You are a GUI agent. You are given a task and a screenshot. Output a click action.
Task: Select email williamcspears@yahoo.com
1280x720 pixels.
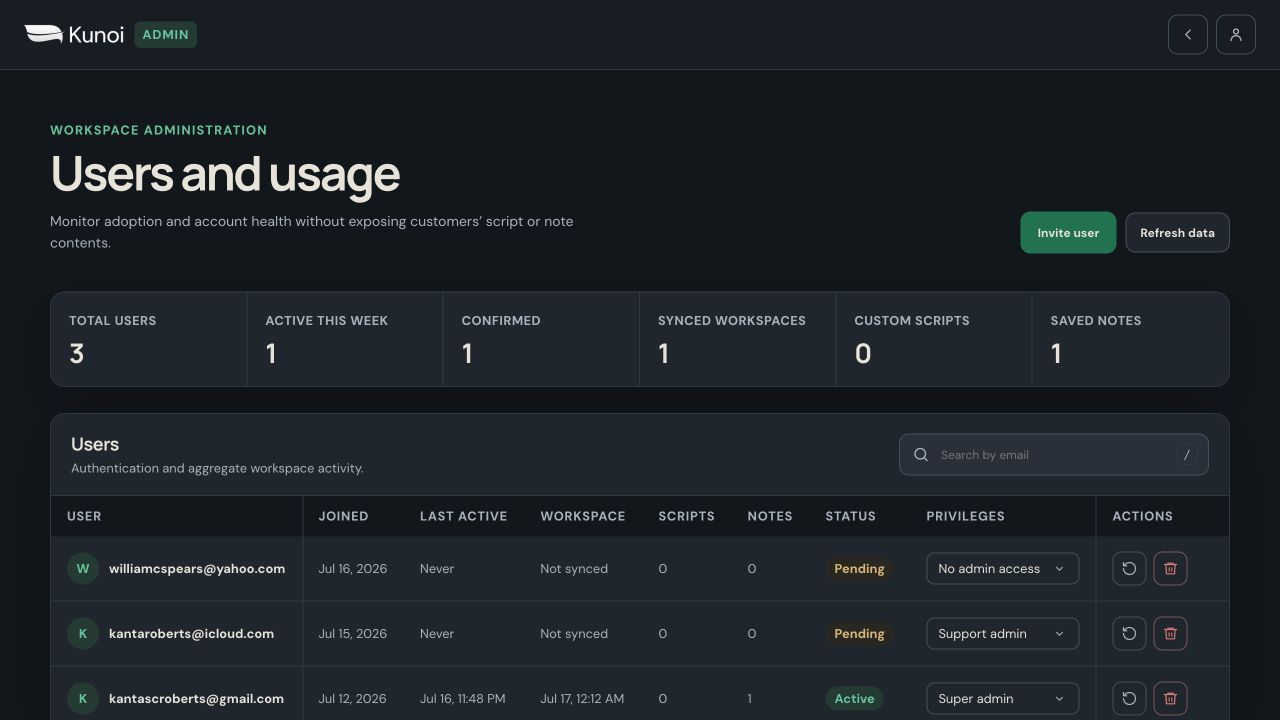197,569
